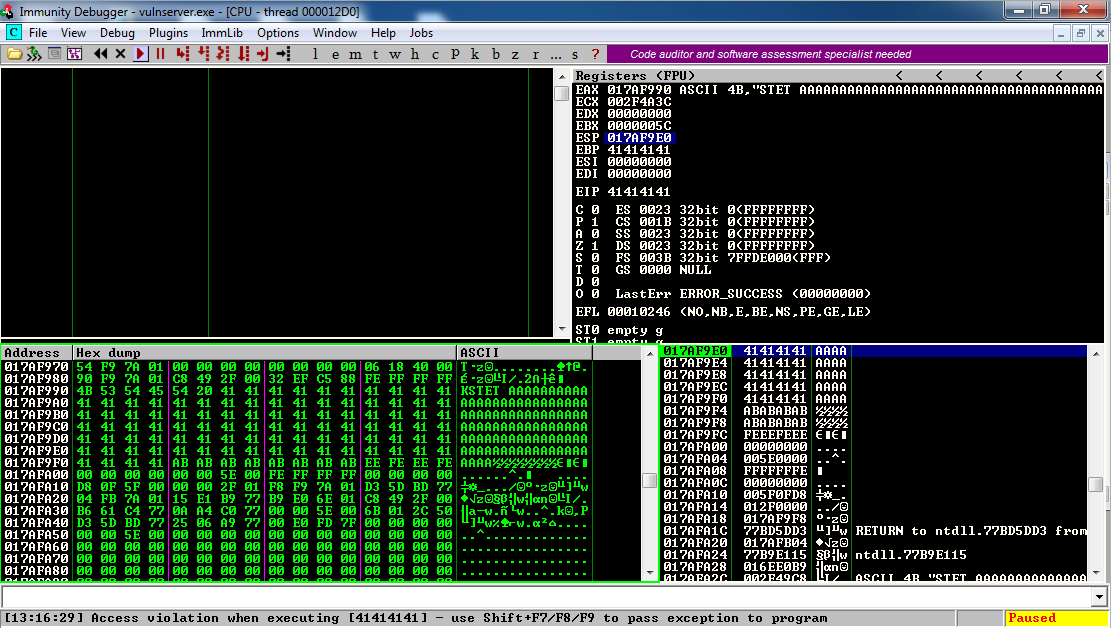1111x628 pixels.
Task: Open Patches window with 'P' button
Action: tap(455, 54)
